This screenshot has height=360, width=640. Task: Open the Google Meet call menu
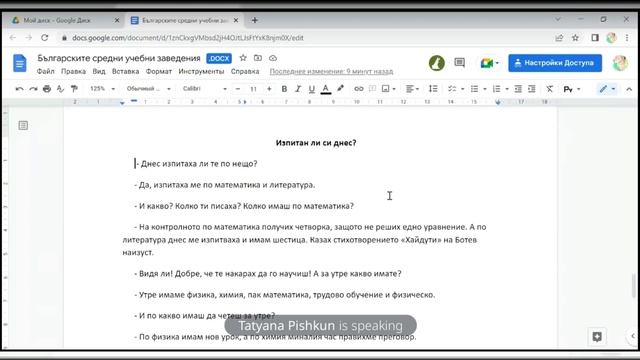pyautogui.click(x=489, y=63)
